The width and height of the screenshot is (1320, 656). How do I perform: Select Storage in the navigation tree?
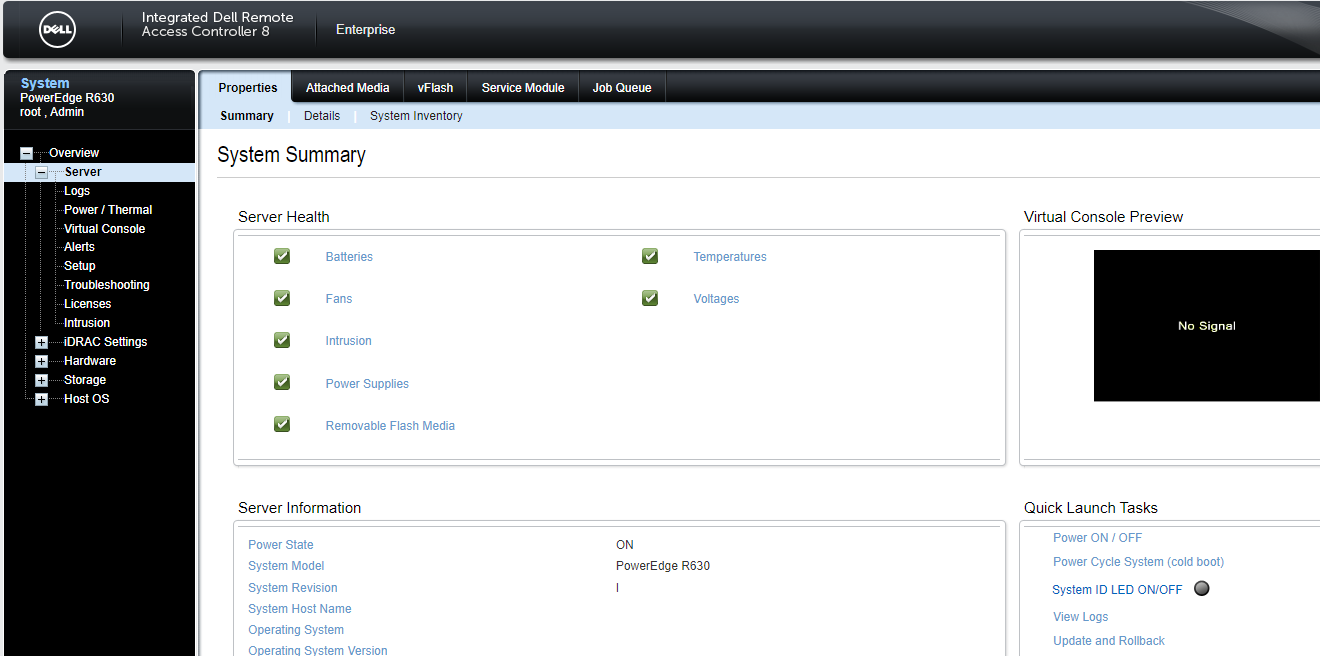click(x=85, y=380)
